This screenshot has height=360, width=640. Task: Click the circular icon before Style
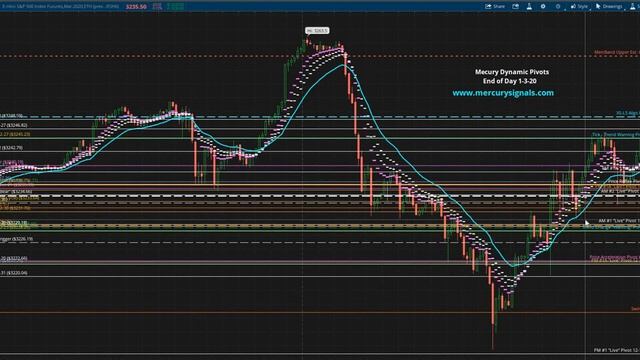tap(558, 6)
